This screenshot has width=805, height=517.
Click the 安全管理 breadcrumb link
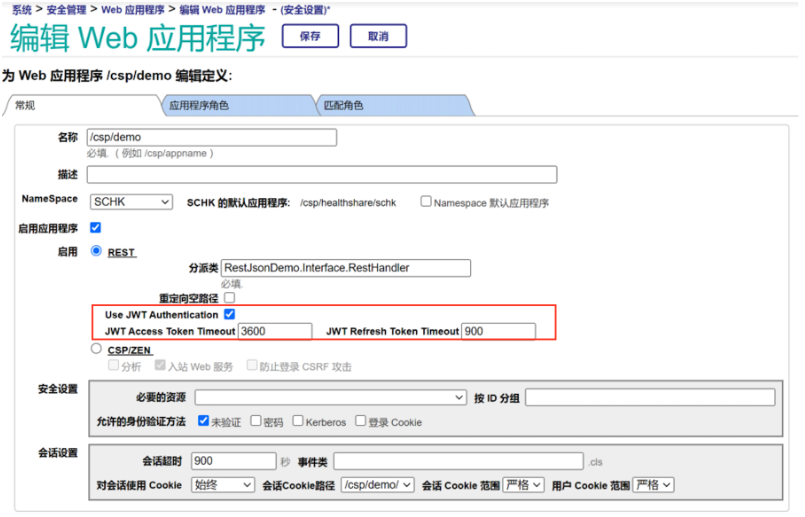[x=66, y=8]
